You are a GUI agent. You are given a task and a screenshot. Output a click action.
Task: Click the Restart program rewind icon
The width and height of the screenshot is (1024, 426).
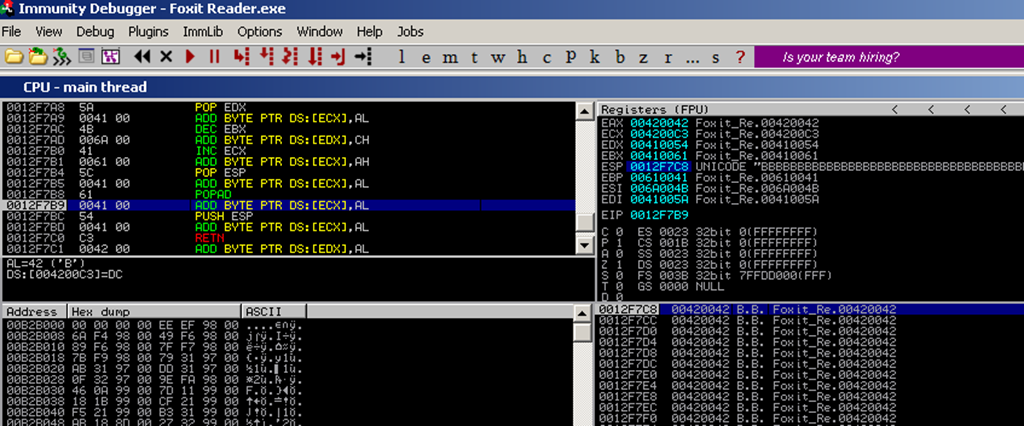(x=142, y=57)
